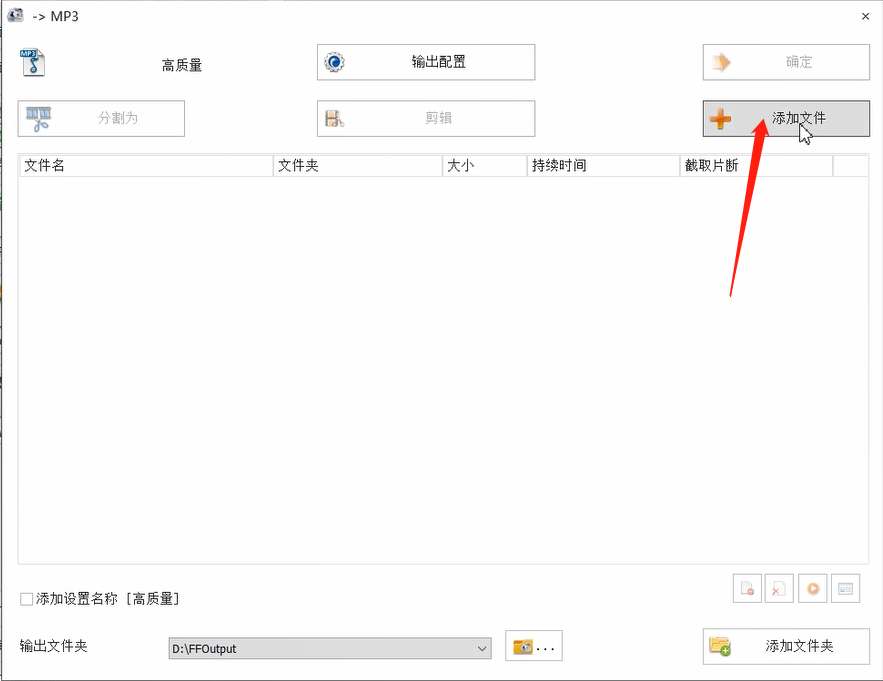Click the remove selected file icon
Screen dimensions: 883x681
[x=747, y=588]
